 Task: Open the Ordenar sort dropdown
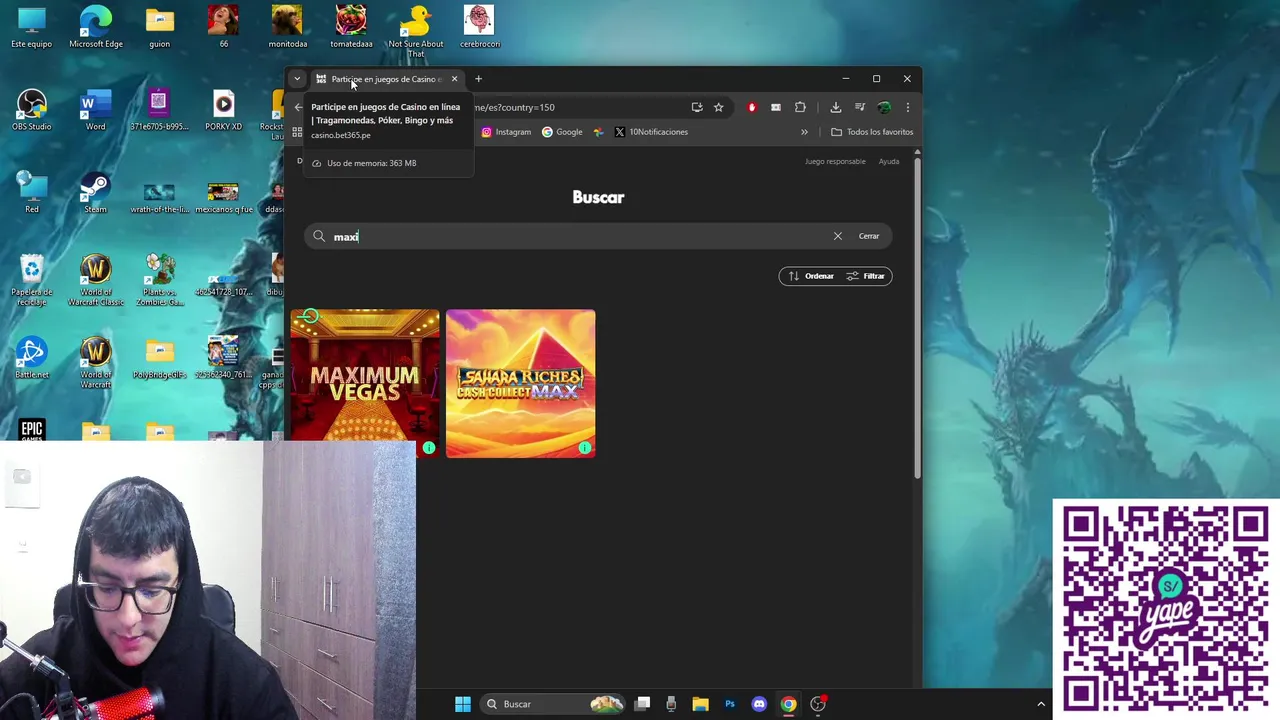811,276
